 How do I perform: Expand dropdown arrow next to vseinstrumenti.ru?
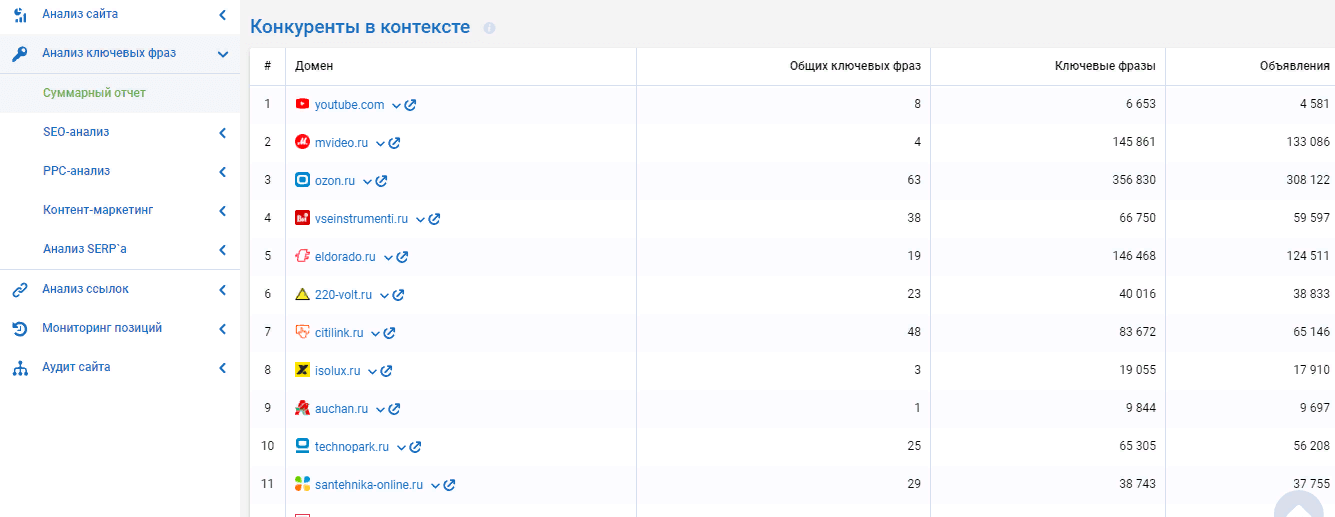pyautogui.click(x=420, y=219)
